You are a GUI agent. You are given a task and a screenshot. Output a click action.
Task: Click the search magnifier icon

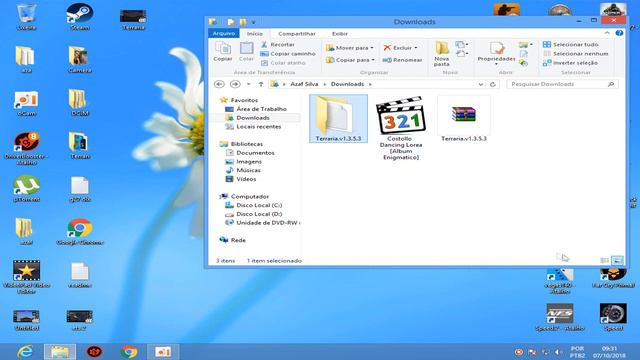click(x=611, y=84)
